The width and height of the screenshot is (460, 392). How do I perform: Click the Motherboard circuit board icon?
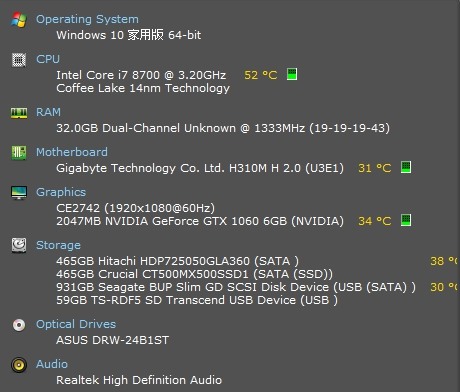pyautogui.click(x=19, y=153)
